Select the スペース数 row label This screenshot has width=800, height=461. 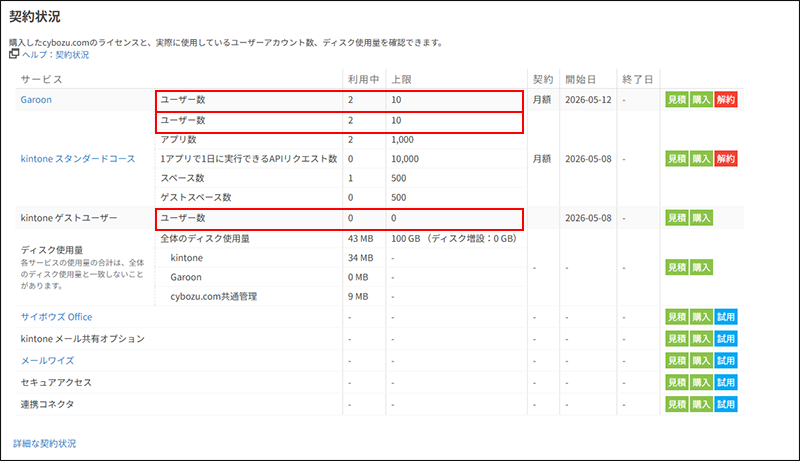(182, 178)
